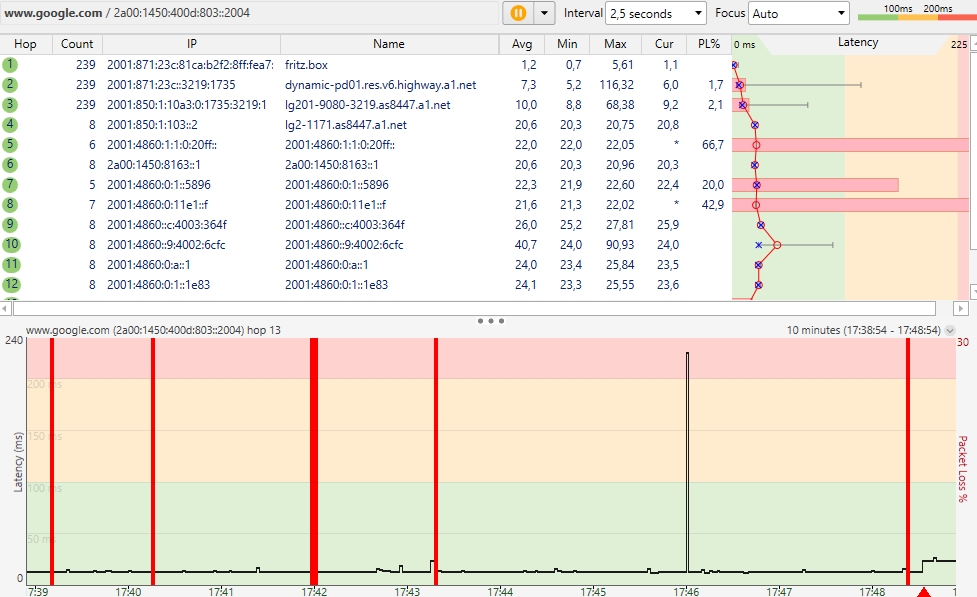Screen dimensions: 977x597
Task: Sort by the PL% column header
Action: point(708,44)
